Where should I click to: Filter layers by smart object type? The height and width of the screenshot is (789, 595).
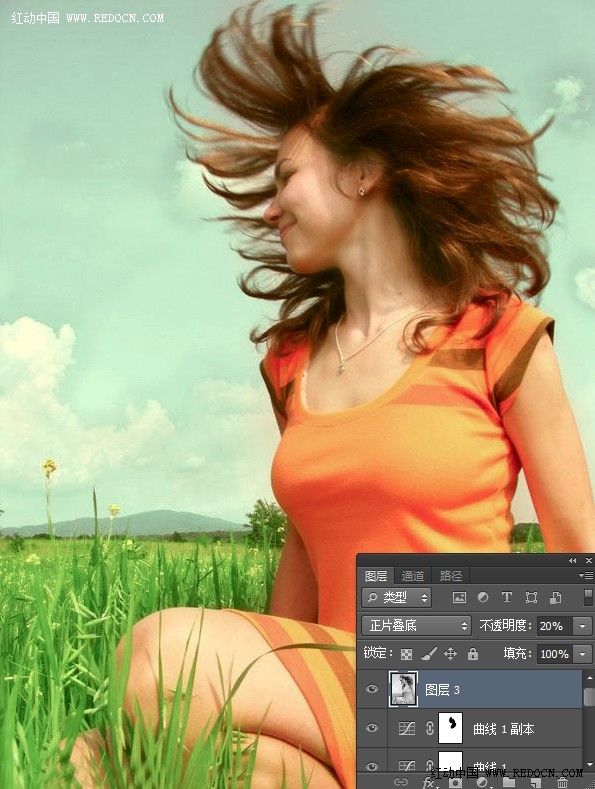555,597
